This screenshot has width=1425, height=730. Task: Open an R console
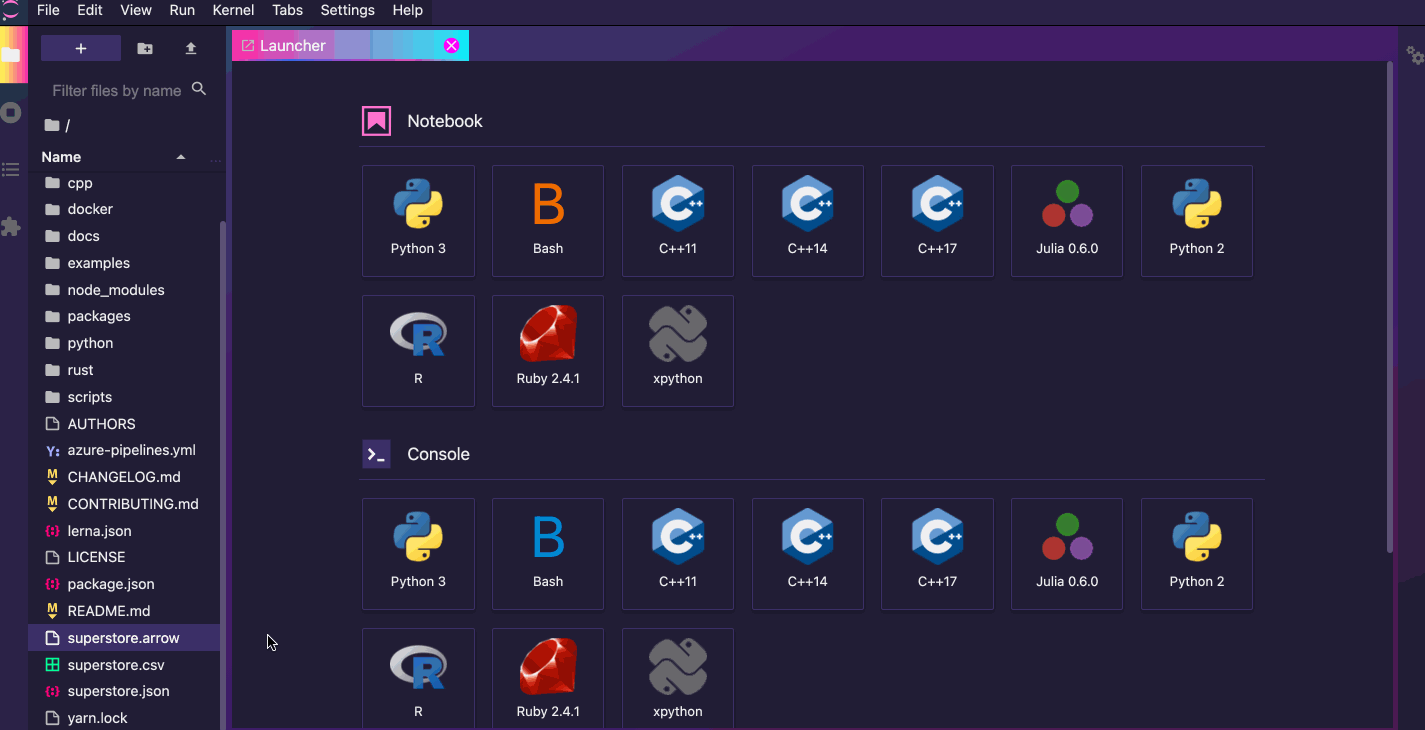click(418, 679)
